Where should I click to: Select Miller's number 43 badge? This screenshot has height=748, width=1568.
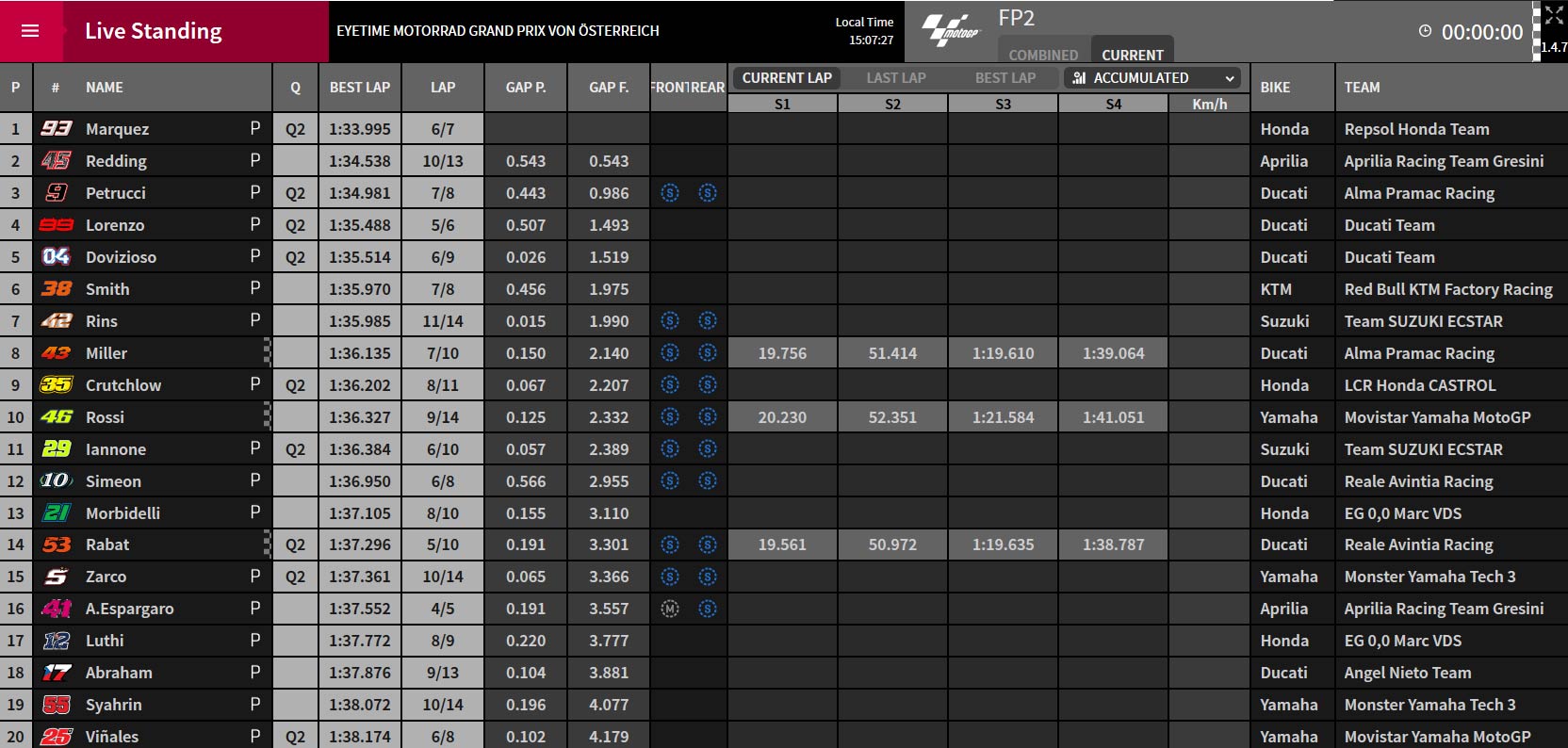57,352
